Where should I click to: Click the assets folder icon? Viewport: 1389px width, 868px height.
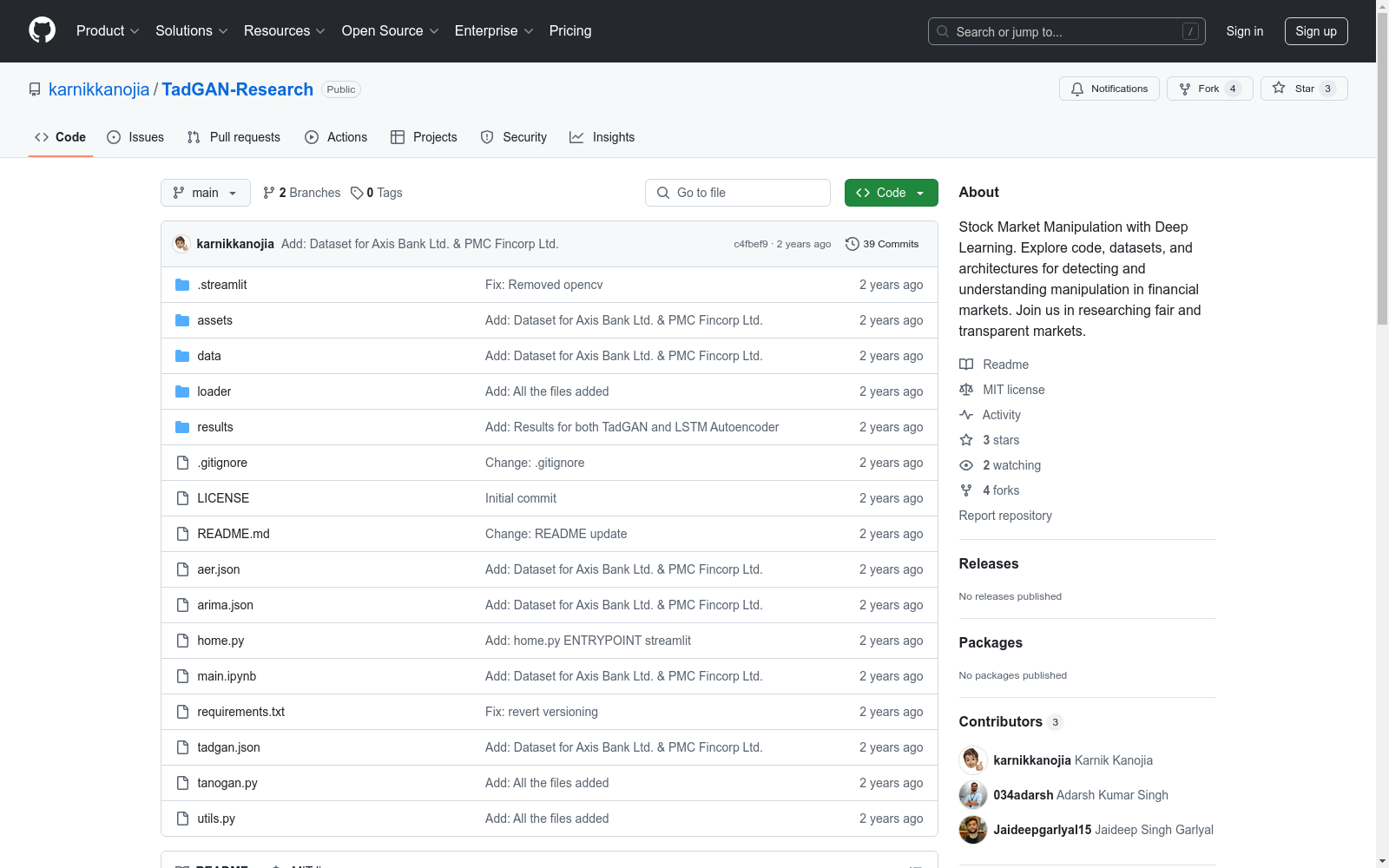tap(182, 320)
